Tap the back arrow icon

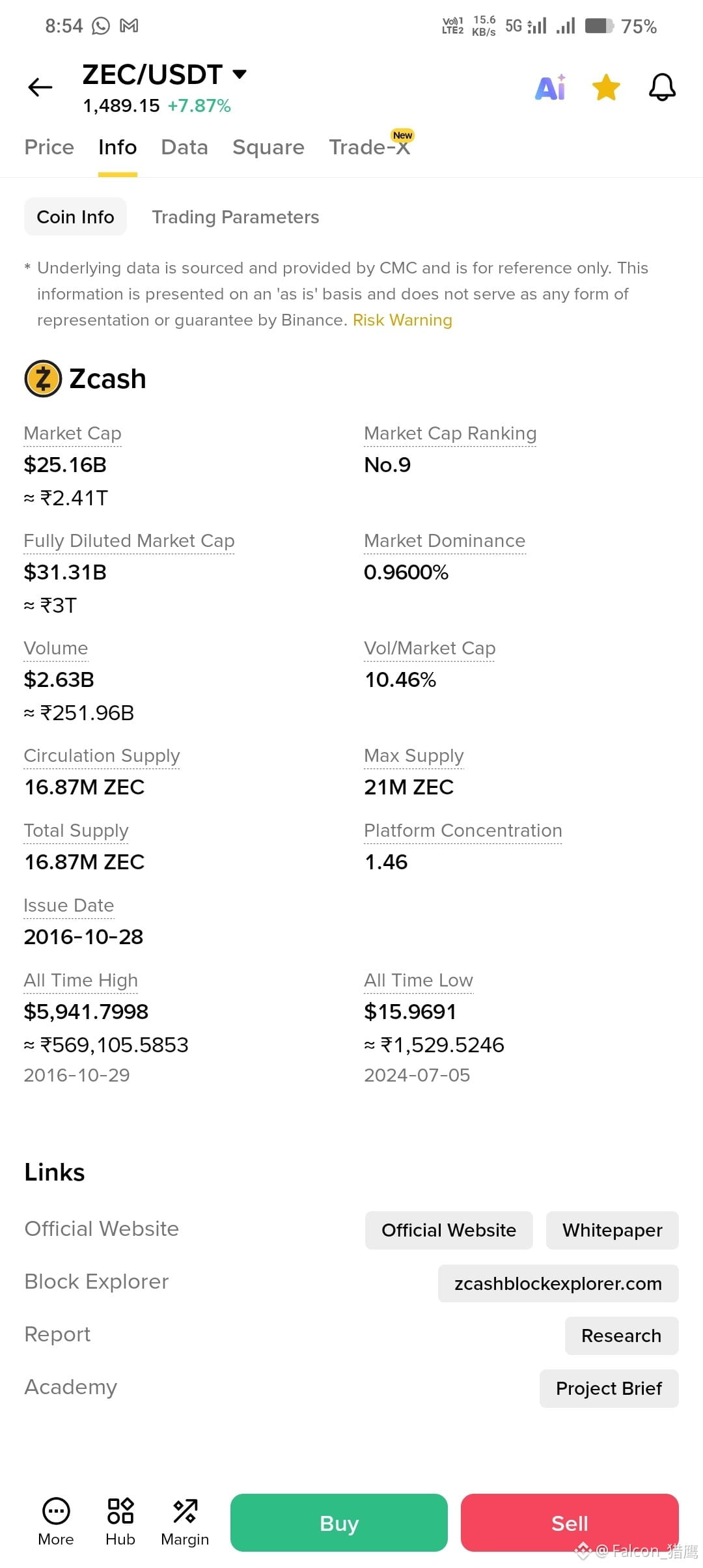pos(40,87)
